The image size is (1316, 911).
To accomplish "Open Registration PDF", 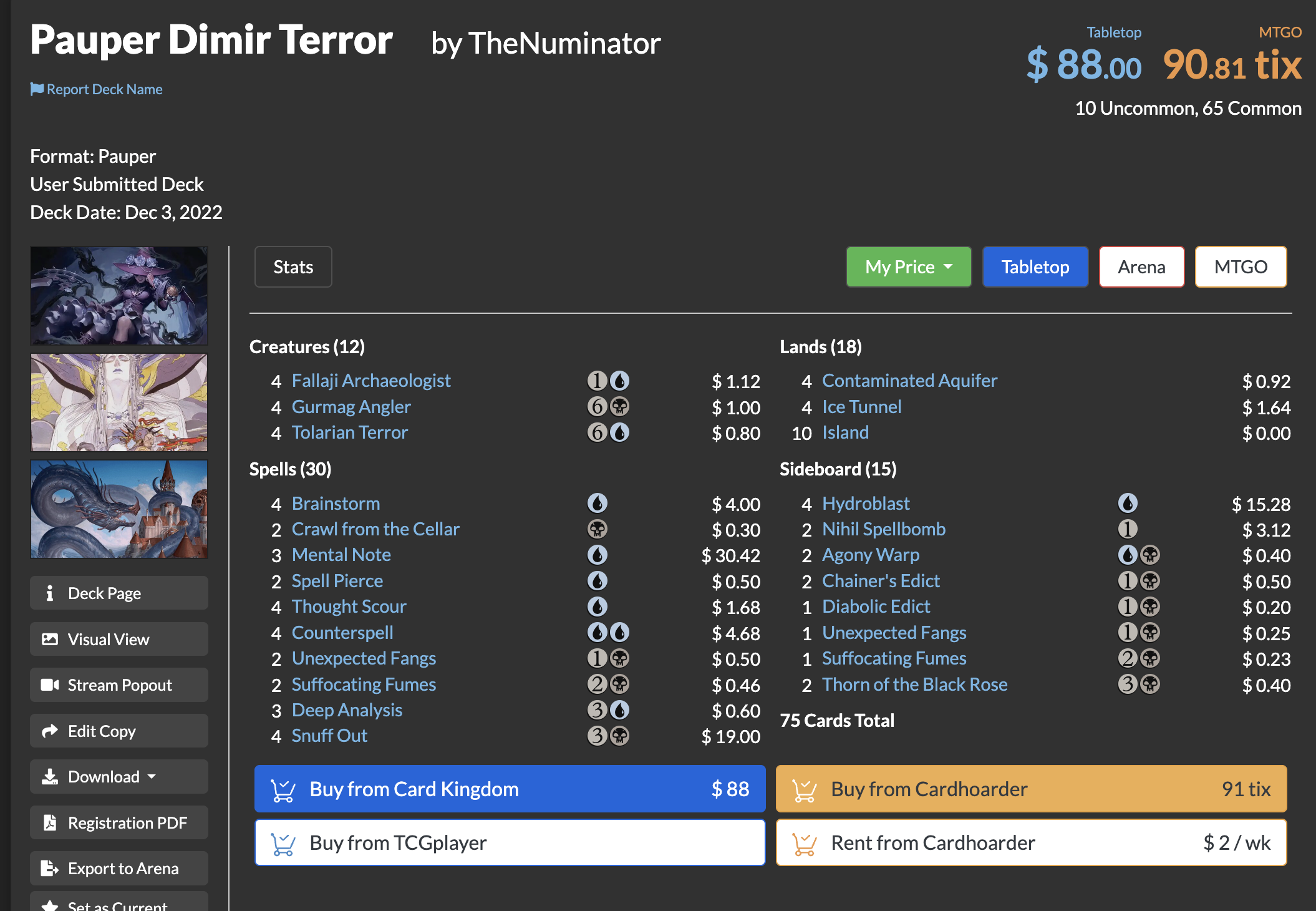I will (x=119, y=822).
